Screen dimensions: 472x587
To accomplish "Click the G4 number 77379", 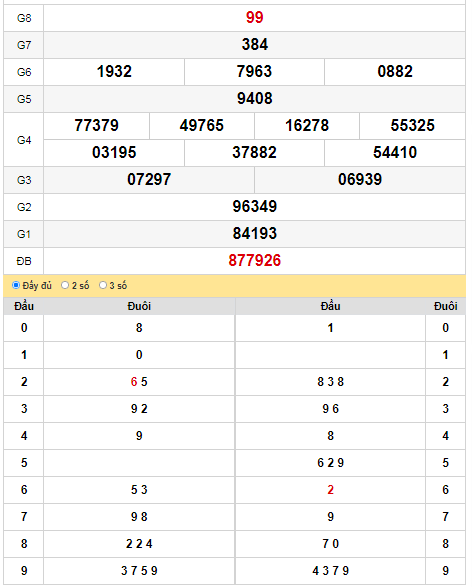I will [x=97, y=125].
